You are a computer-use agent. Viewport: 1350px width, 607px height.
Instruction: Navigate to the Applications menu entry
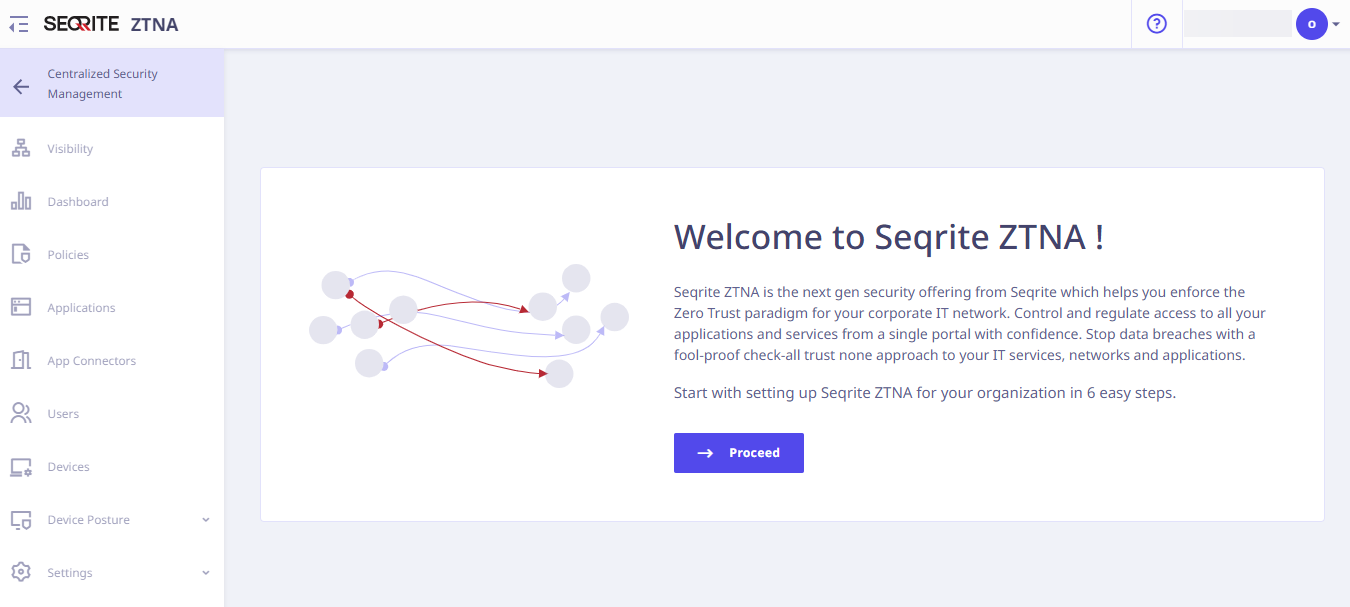(112, 308)
